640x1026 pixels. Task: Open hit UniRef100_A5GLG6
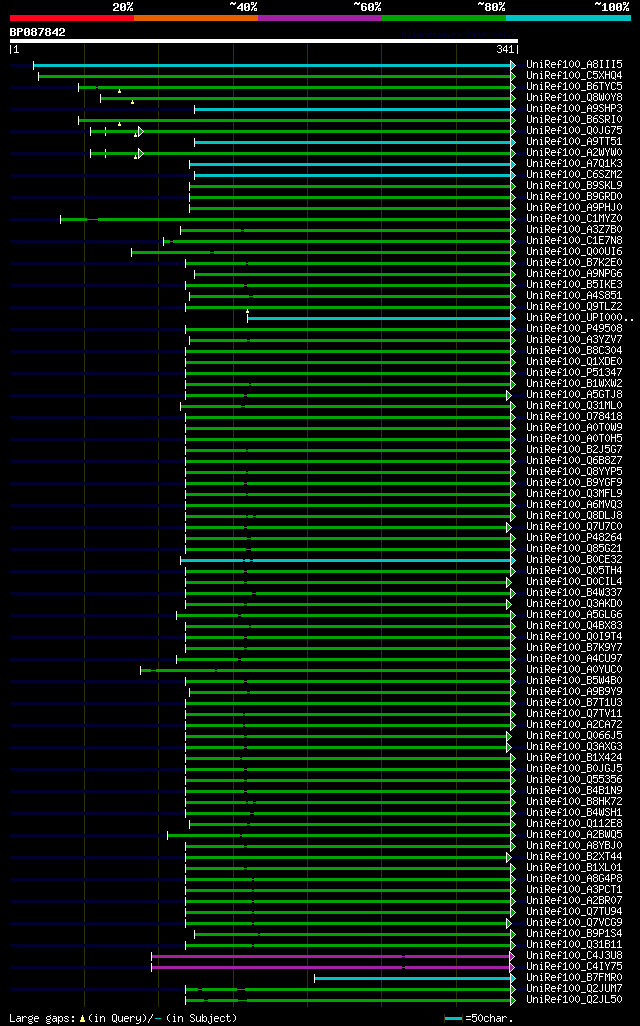[574, 614]
